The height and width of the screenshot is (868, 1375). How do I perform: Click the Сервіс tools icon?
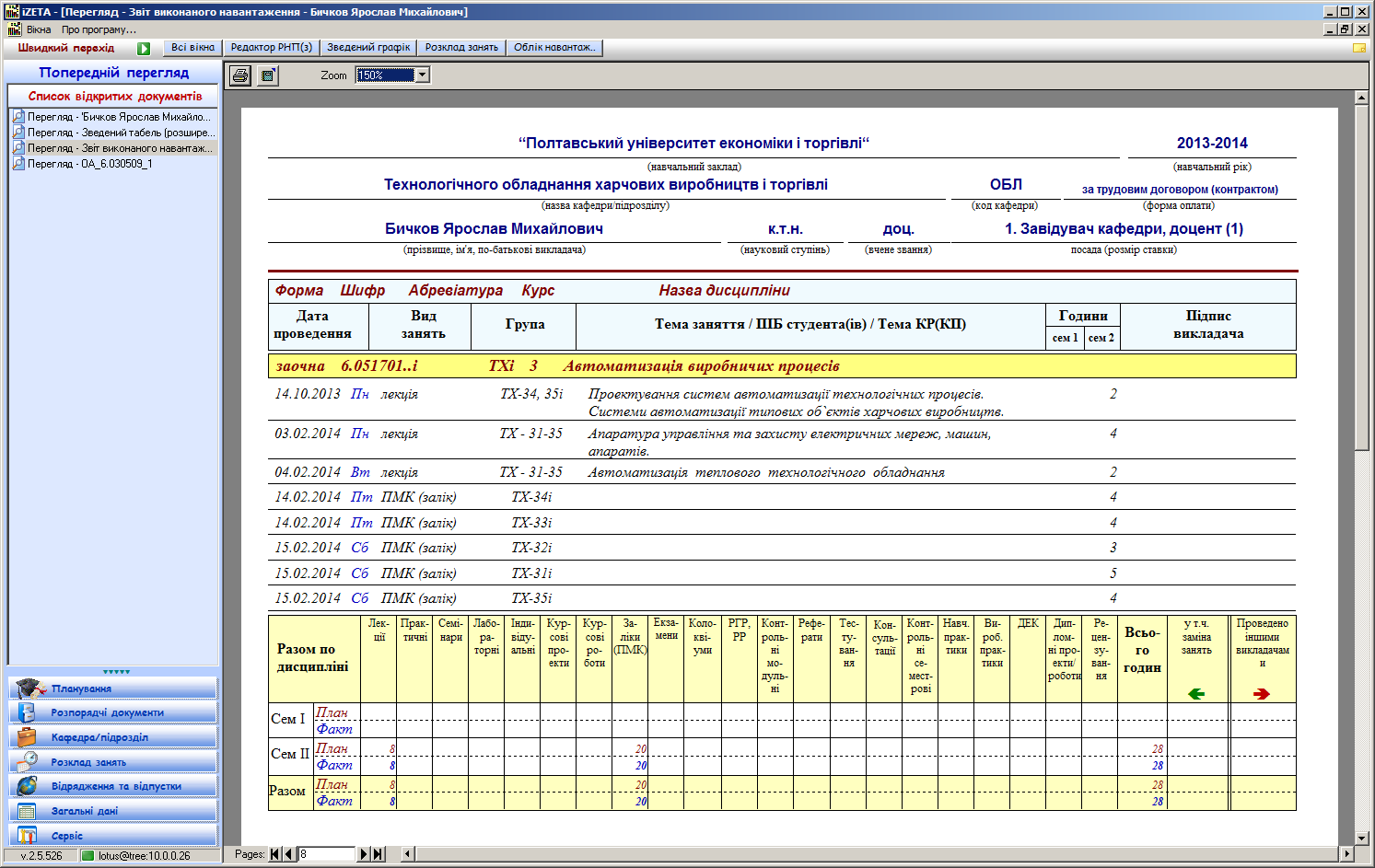coord(27,836)
